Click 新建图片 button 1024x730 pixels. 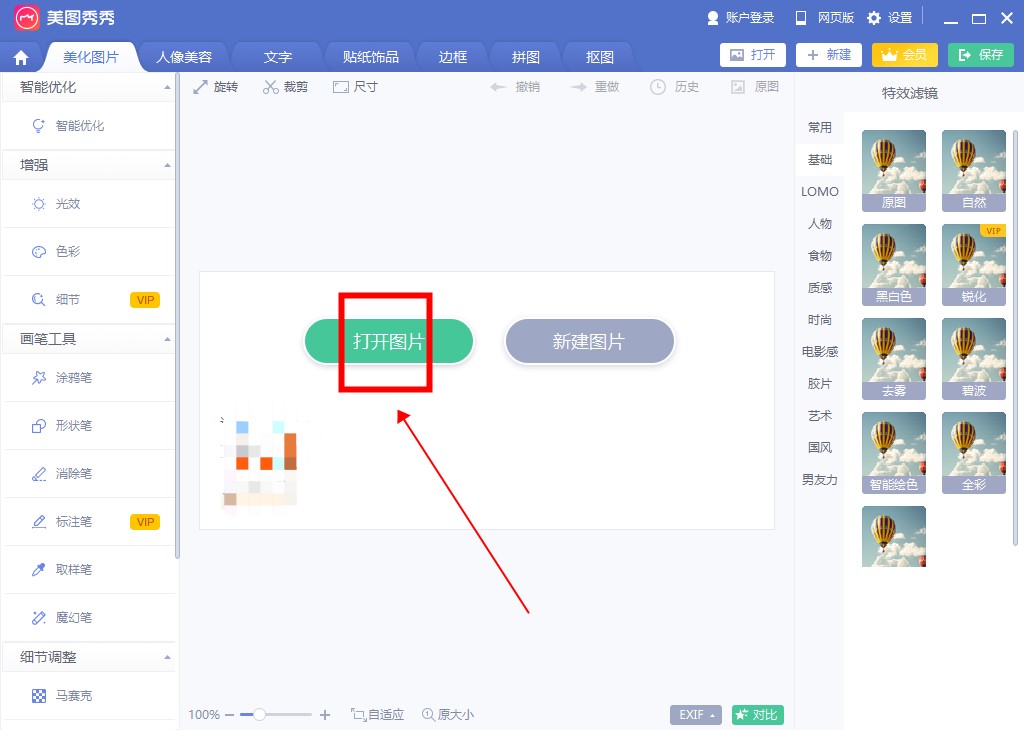(589, 341)
